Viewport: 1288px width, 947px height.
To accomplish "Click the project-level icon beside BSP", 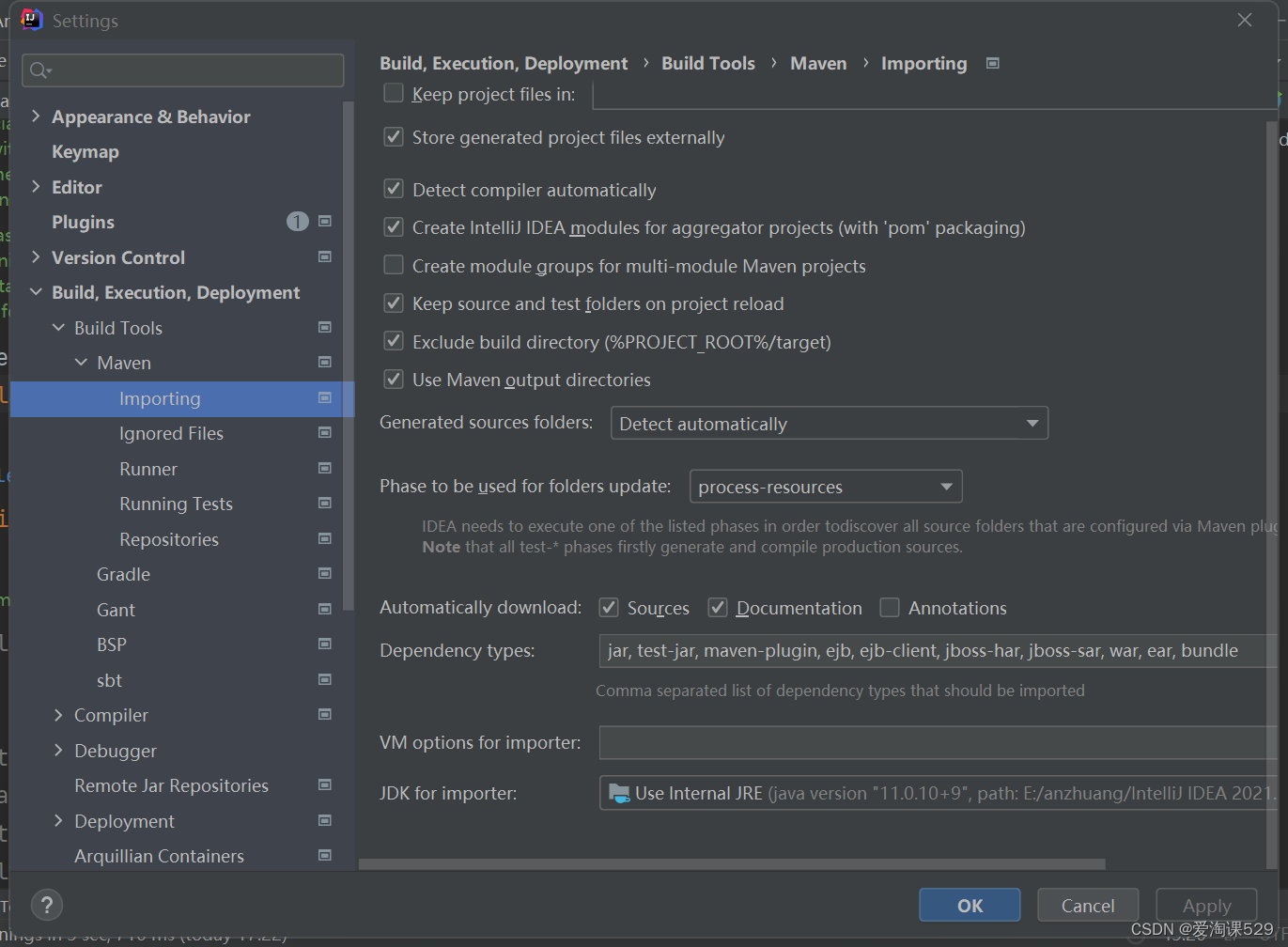I will 325,644.
